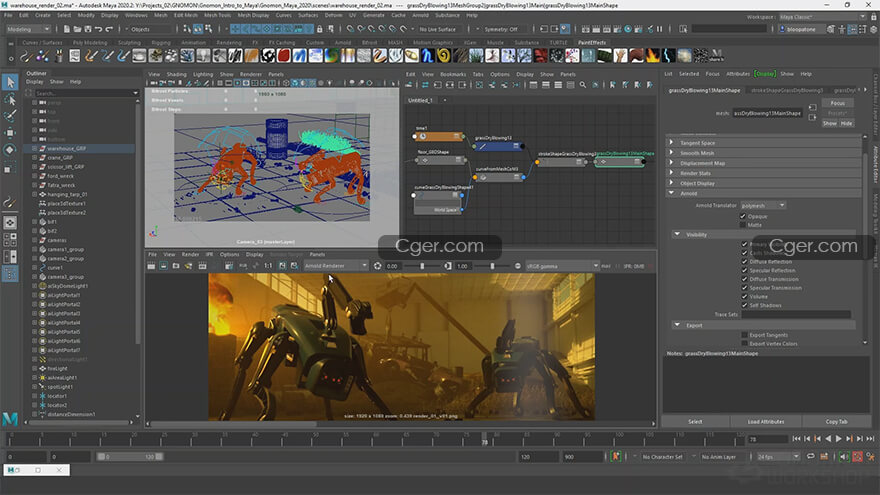Enable Export Vertex Colors checkbox
This screenshot has width=880, height=495.
tap(745, 343)
